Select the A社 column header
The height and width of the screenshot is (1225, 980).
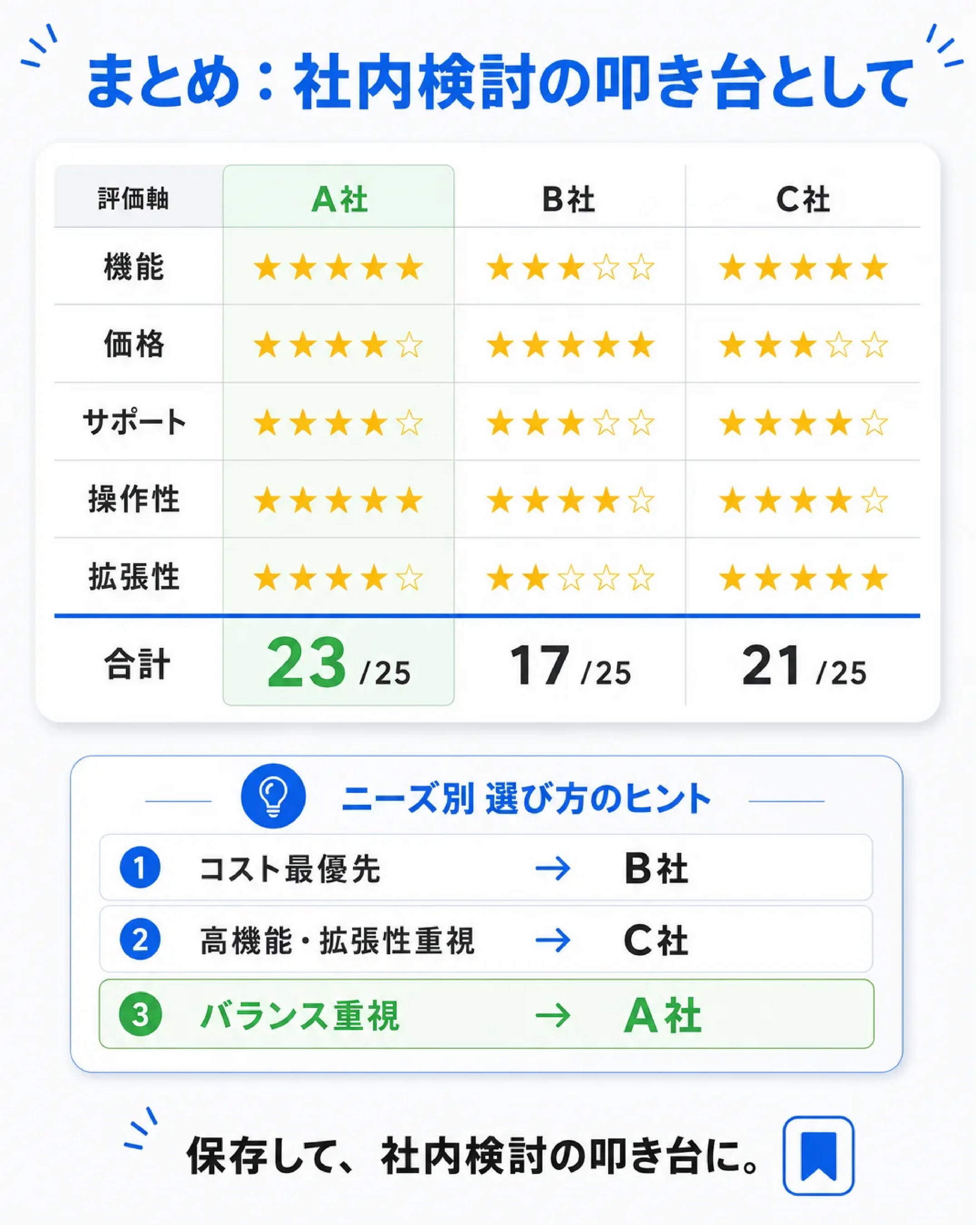pyautogui.click(x=339, y=199)
